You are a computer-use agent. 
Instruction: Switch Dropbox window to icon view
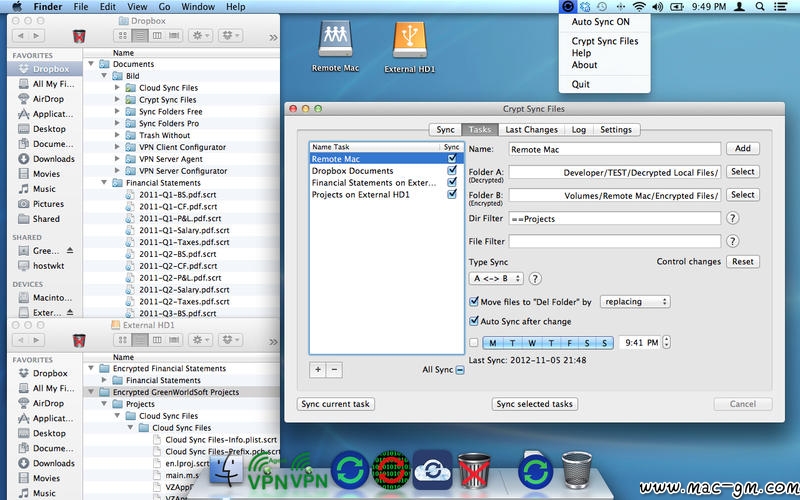point(123,36)
